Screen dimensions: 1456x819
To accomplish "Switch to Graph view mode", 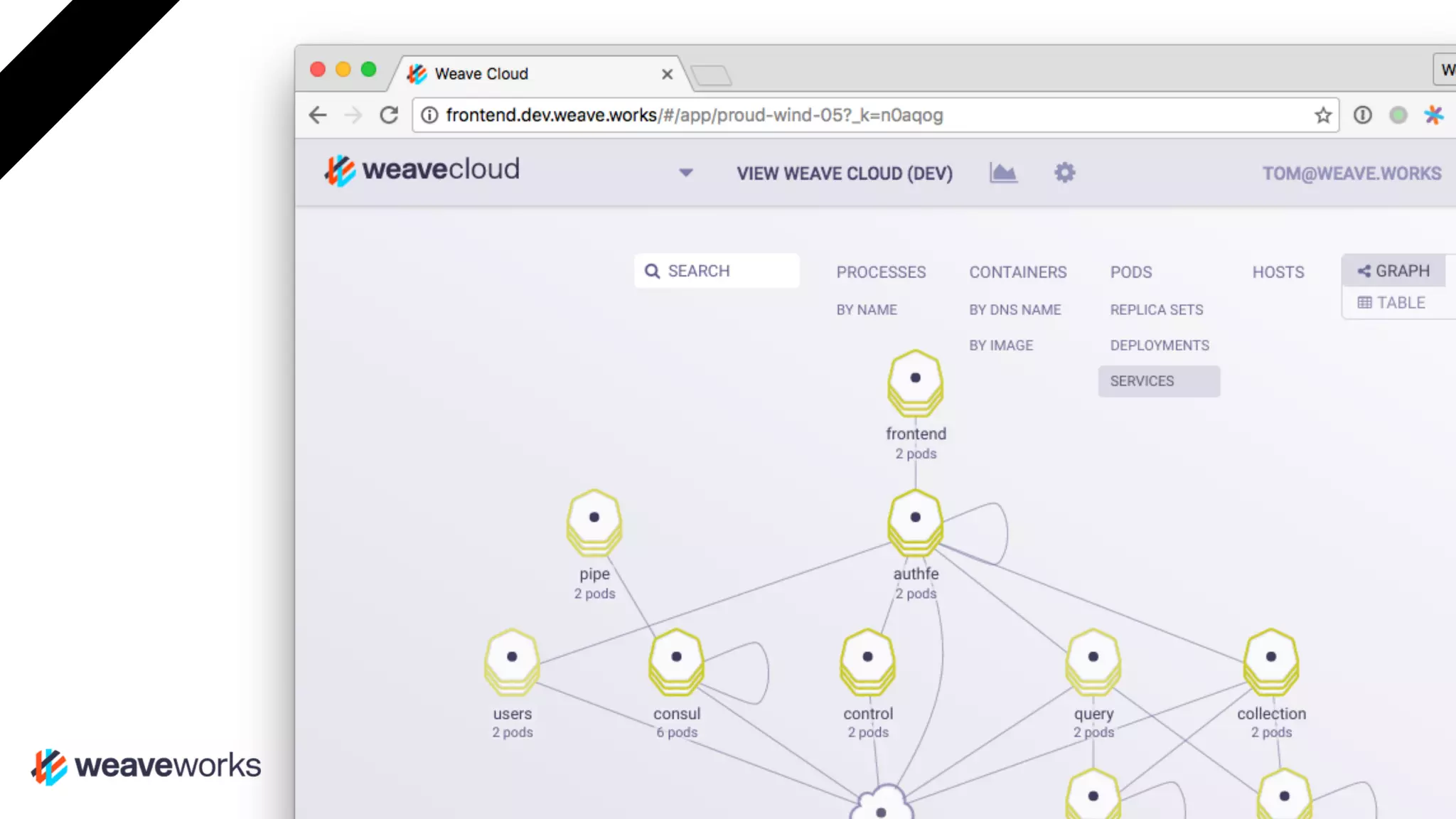I will click(1393, 271).
